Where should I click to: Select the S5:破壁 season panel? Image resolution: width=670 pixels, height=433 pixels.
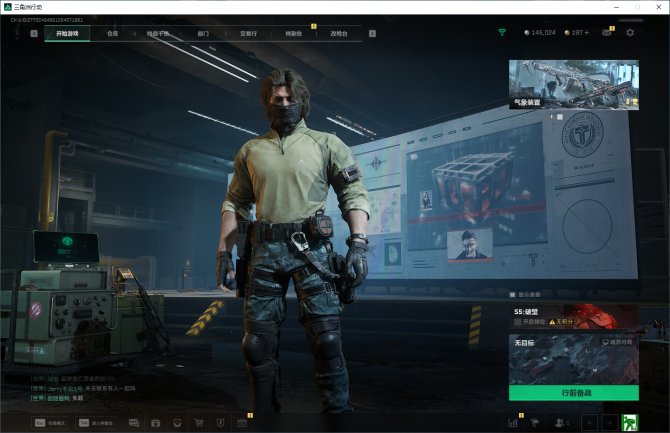tap(574, 316)
